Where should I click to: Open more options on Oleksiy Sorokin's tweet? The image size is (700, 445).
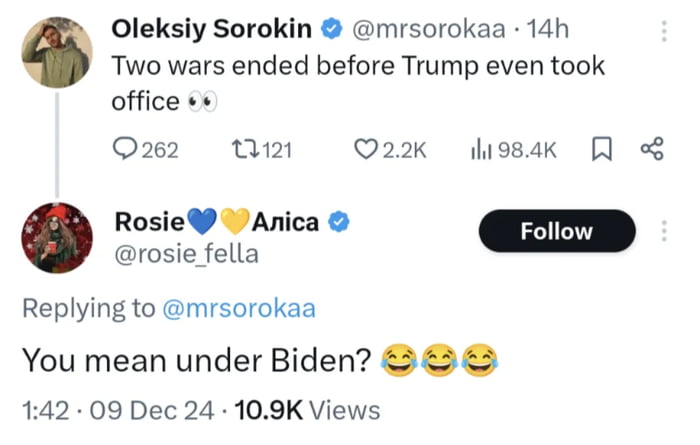[664, 31]
